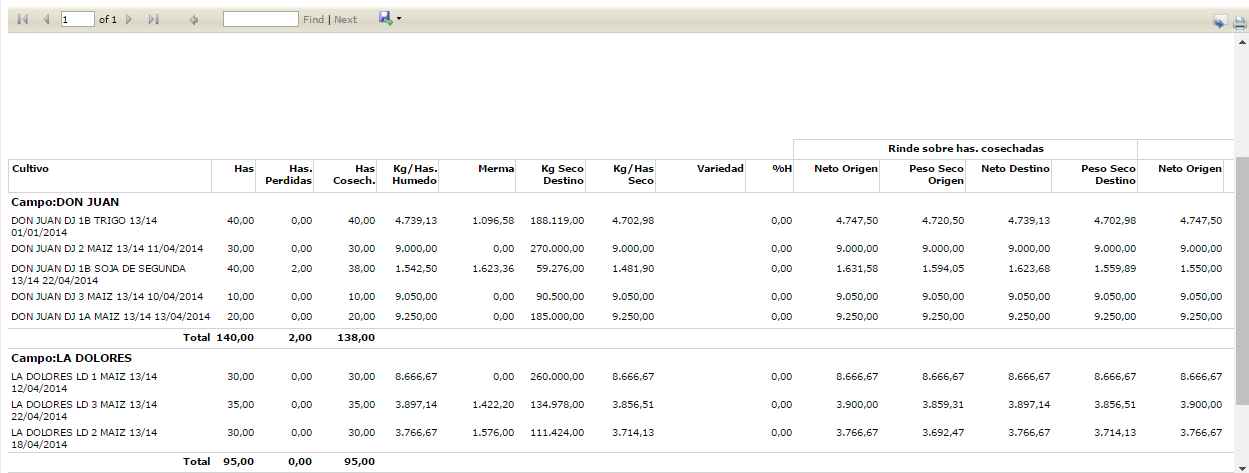Viewport: 1249px width, 473px height.
Task: Click the Campo:DON JUAN group heading
Action: (65, 202)
